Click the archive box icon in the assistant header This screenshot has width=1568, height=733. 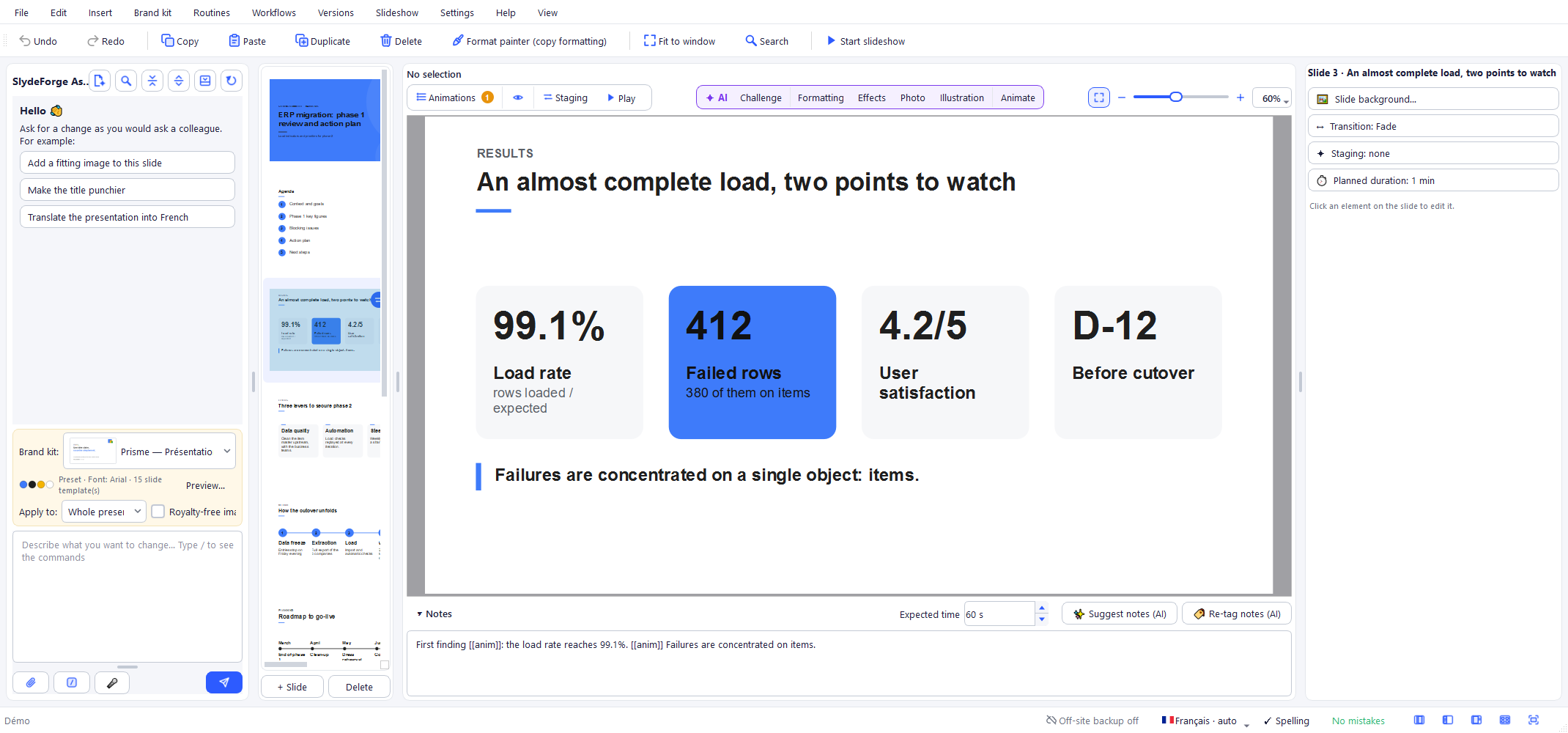pyautogui.click(x=205, y=81)
